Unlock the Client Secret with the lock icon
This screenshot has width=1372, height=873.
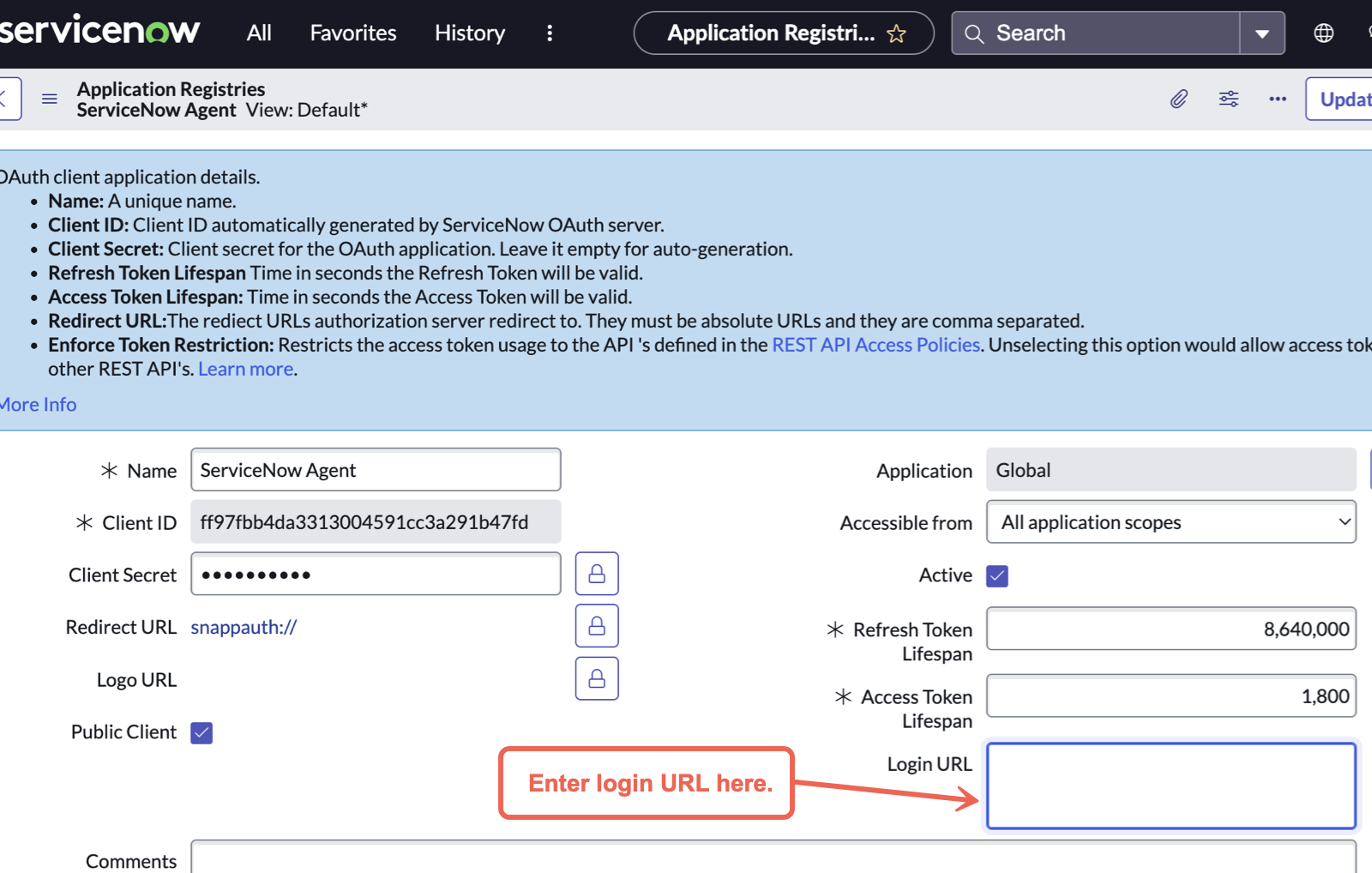pyautogui.click(x=597, y=574)
